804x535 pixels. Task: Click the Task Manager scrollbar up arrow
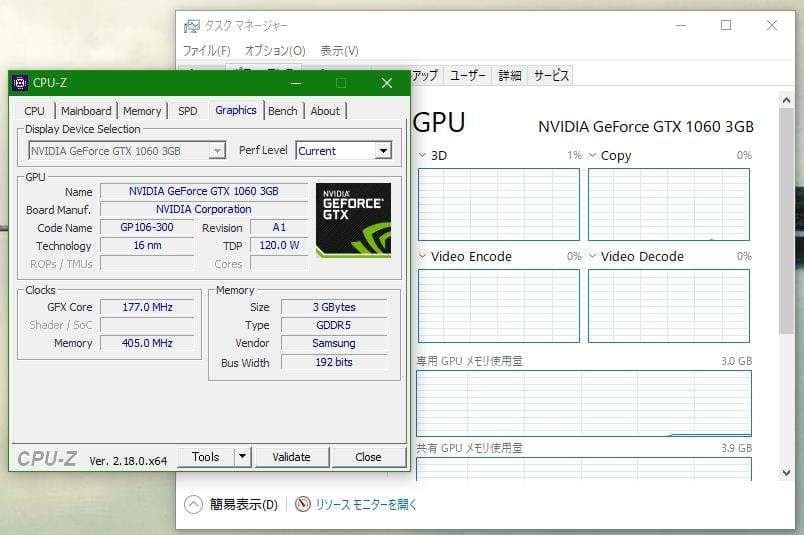786,101
